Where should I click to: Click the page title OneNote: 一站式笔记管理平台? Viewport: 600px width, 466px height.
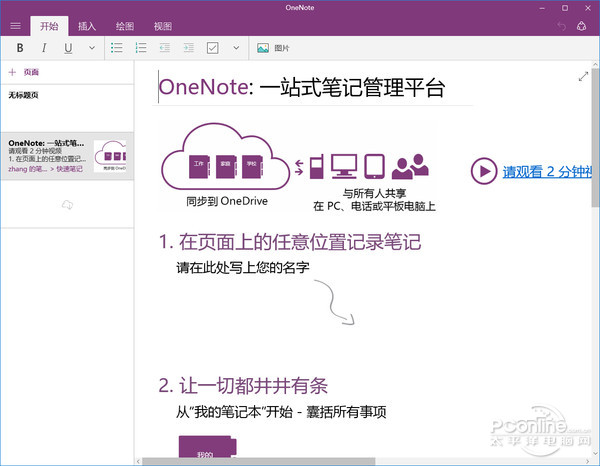pos(302,87)
